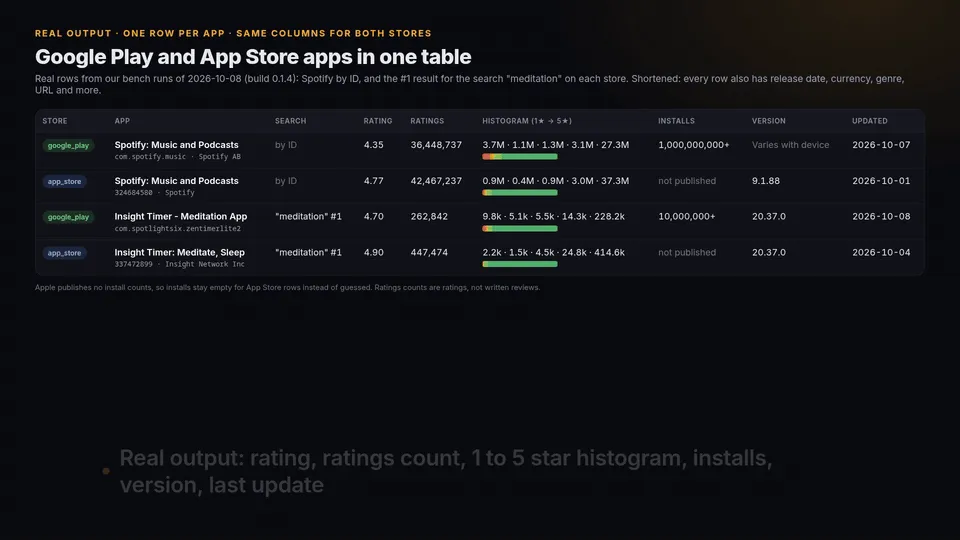960x540 pixels.
Task: Click version 20.37.0 in google_play row
Action: pyautogui.click(x=768, y=217)
